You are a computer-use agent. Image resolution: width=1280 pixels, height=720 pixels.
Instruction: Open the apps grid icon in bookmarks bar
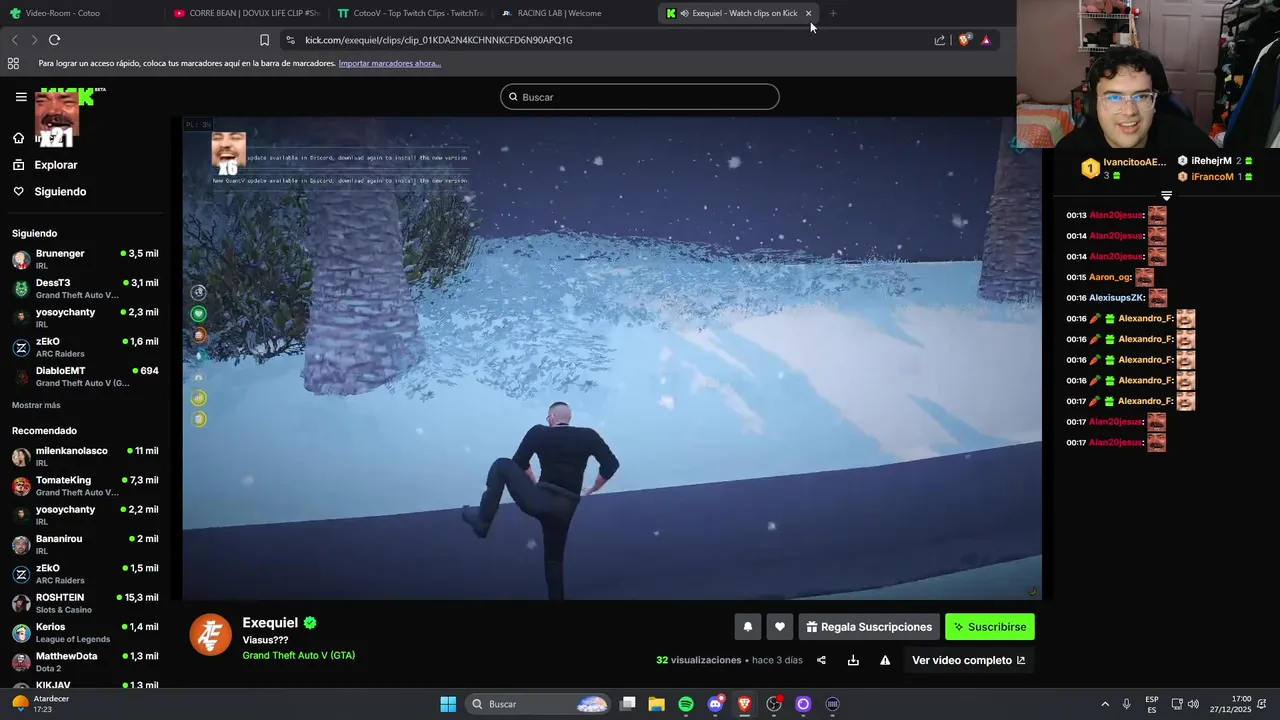pos(13,63)
